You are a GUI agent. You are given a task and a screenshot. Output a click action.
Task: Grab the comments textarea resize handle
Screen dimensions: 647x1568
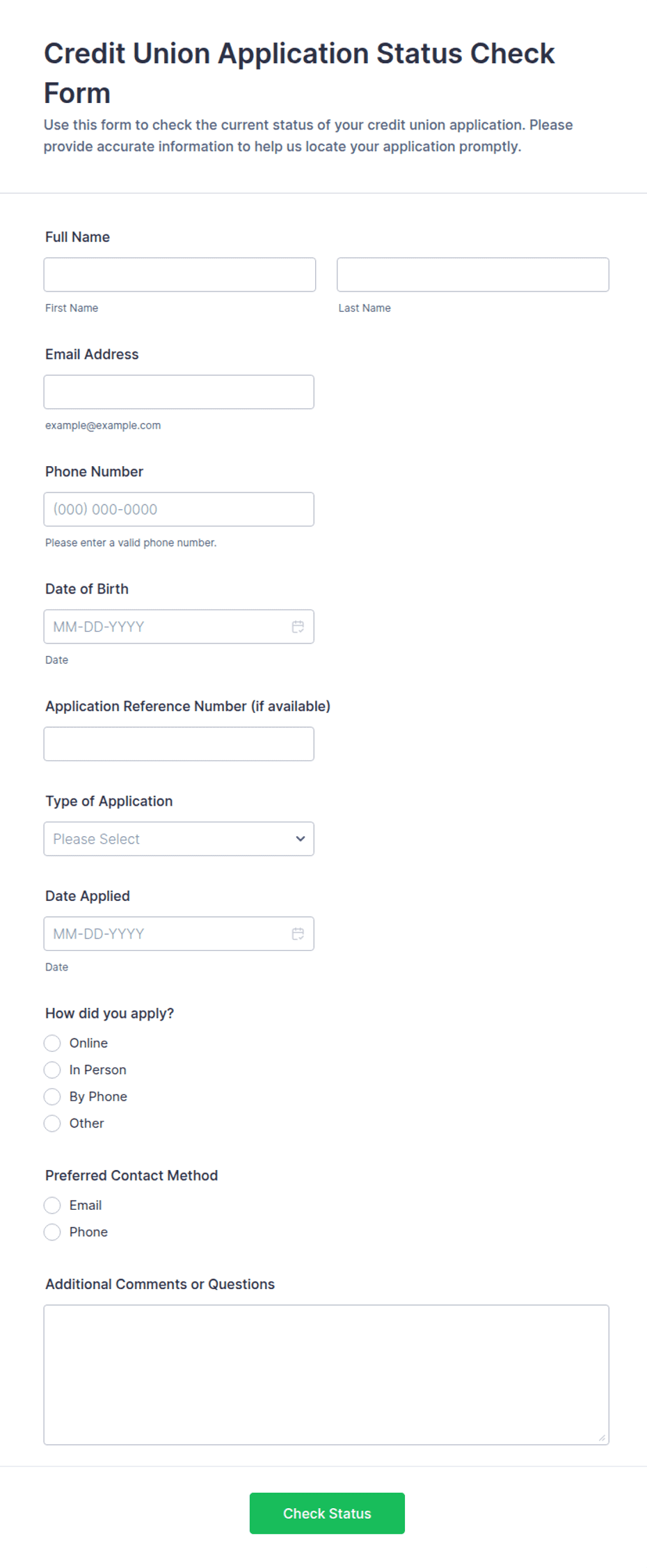pos(602,1438)
